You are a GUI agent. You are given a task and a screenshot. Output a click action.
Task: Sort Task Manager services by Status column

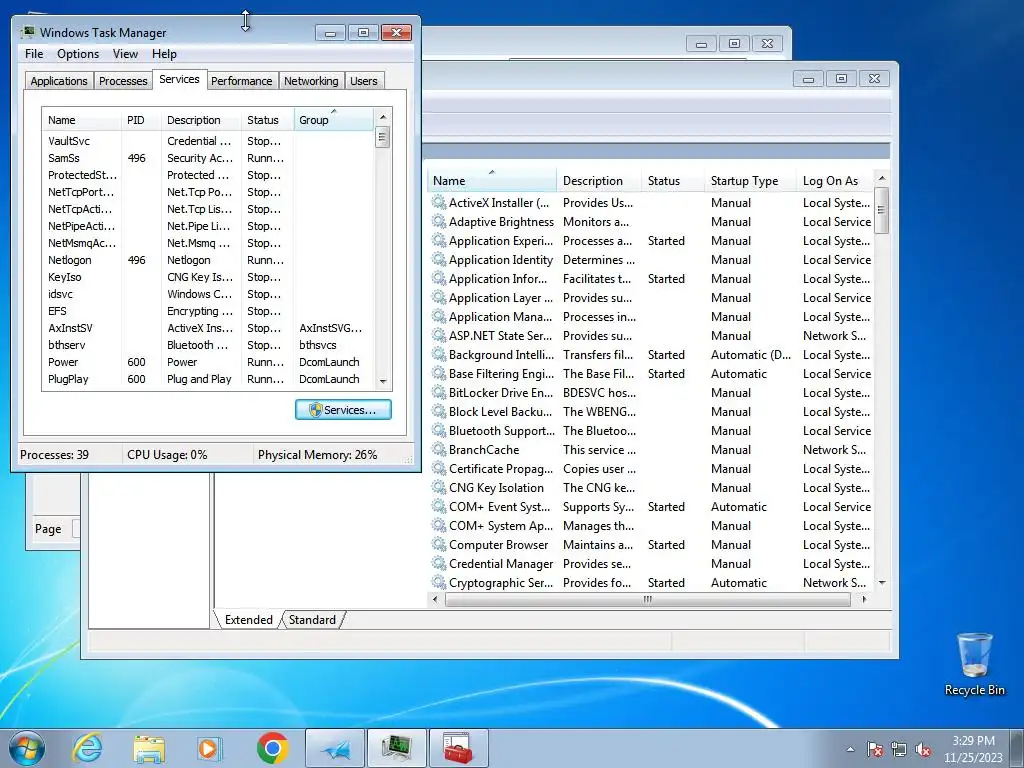(x=267, y=120)
